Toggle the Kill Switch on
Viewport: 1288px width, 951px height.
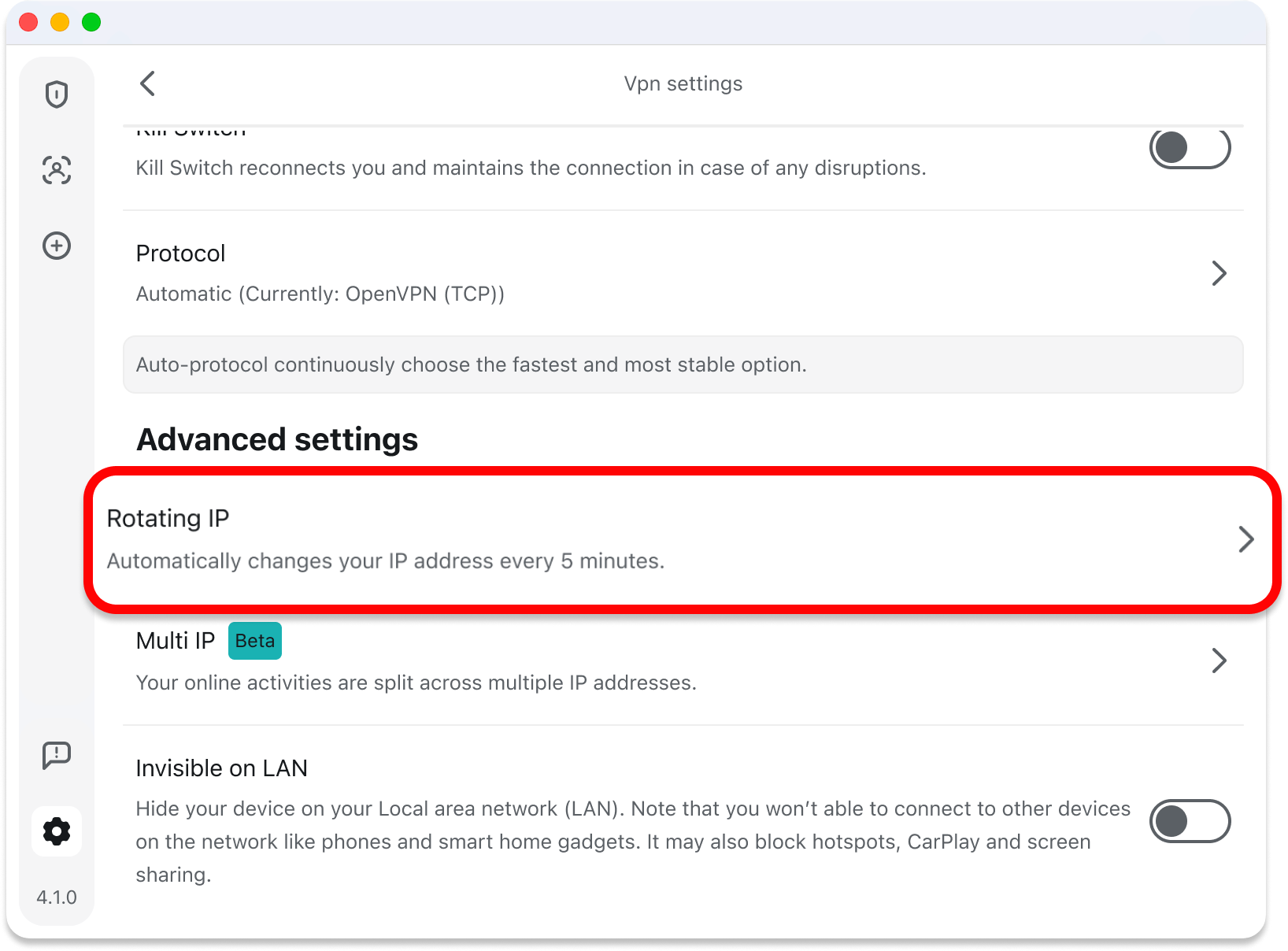(x=1190, y=148)
